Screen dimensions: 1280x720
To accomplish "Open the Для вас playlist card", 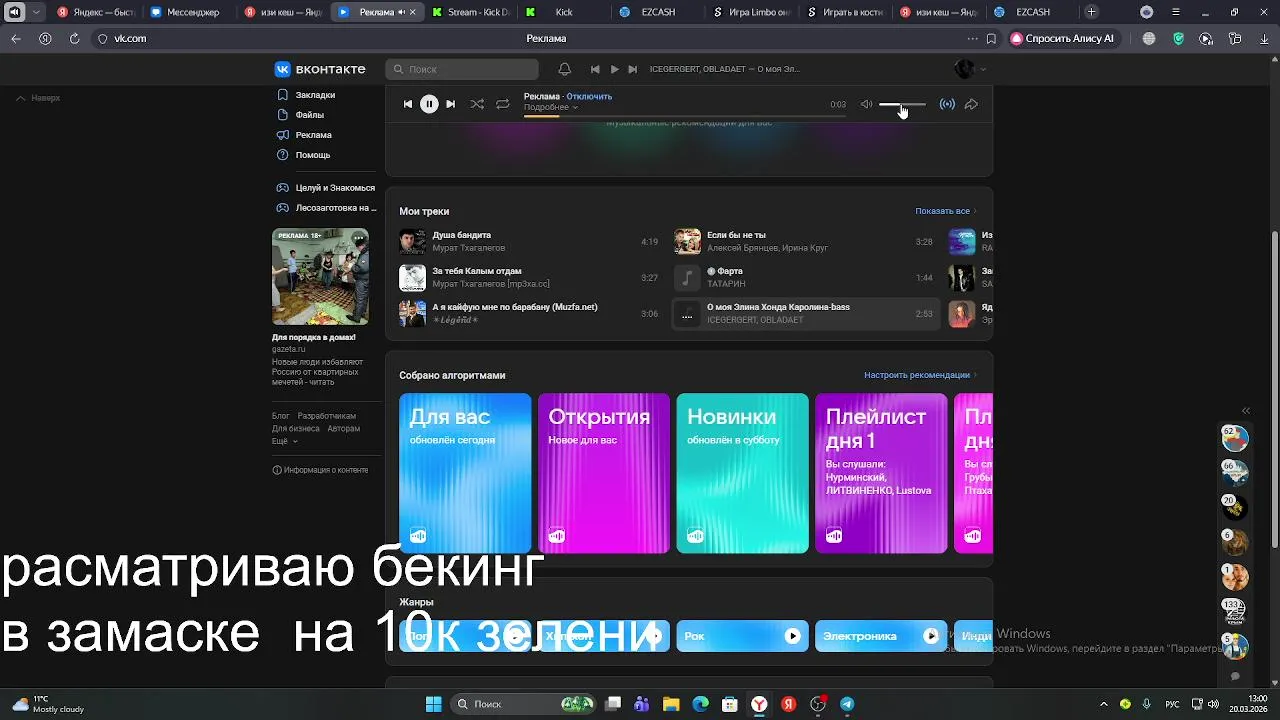I will (x=465, y=473).
